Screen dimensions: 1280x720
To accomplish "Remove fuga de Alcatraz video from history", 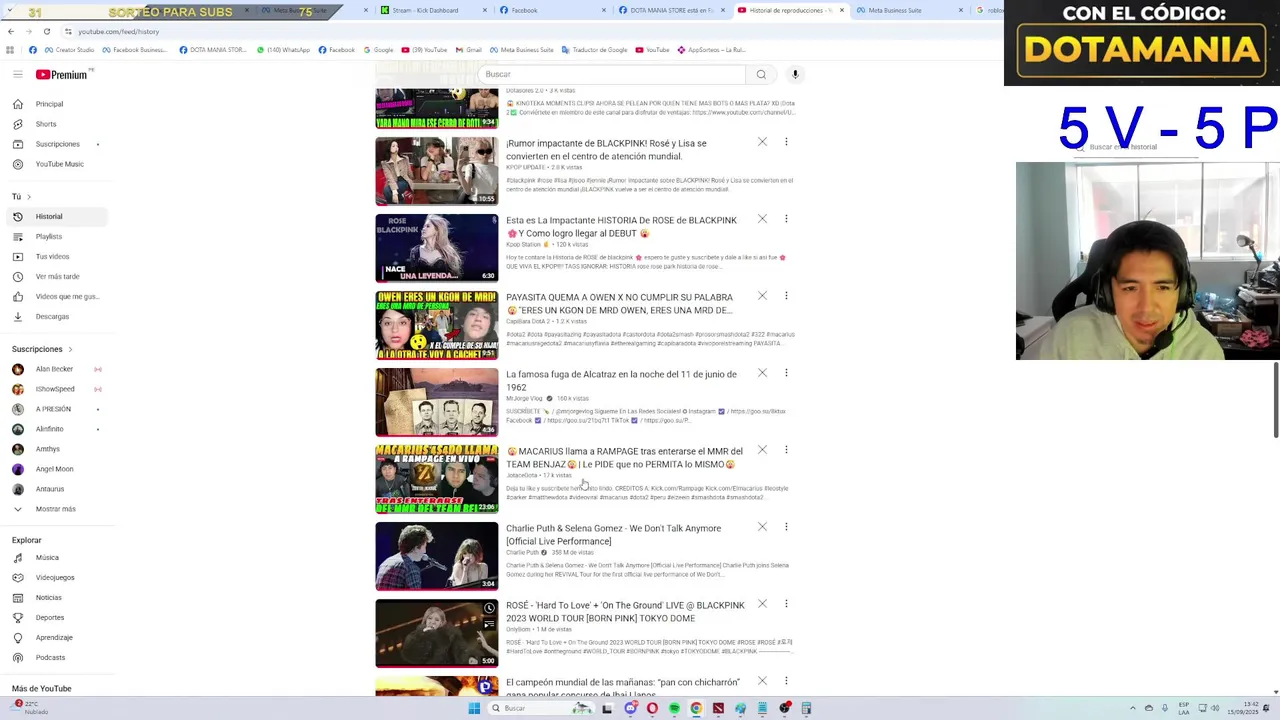I will pyautogui.click(x=762, y=373).
